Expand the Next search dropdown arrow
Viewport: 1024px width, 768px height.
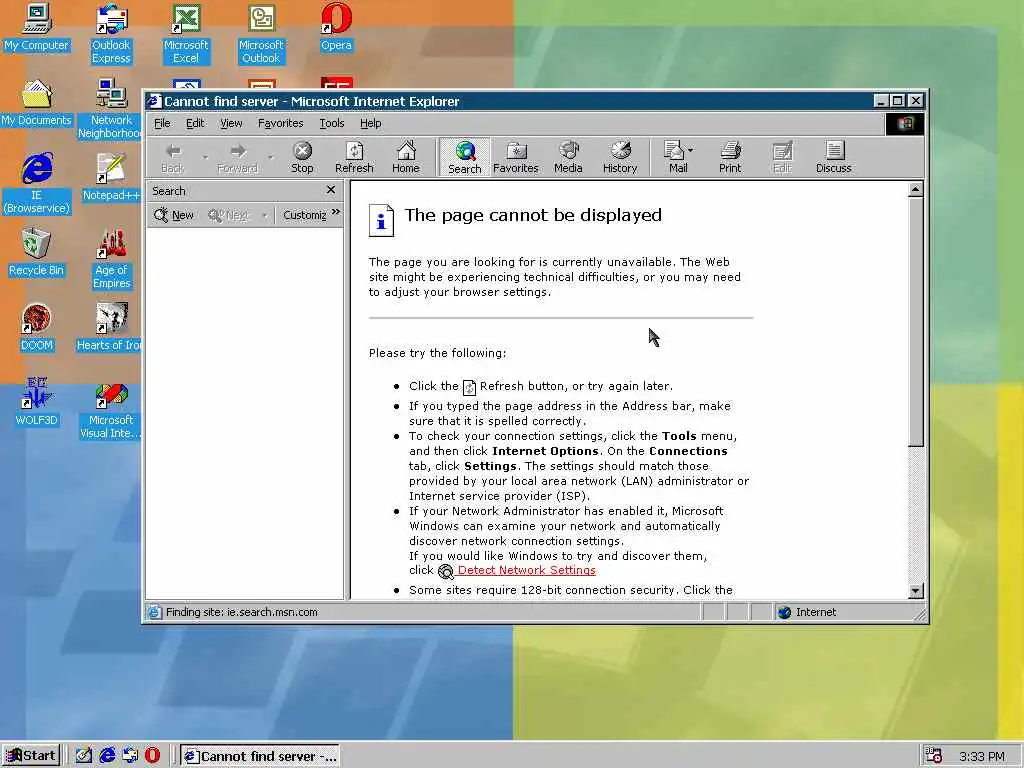coord(264,215)
